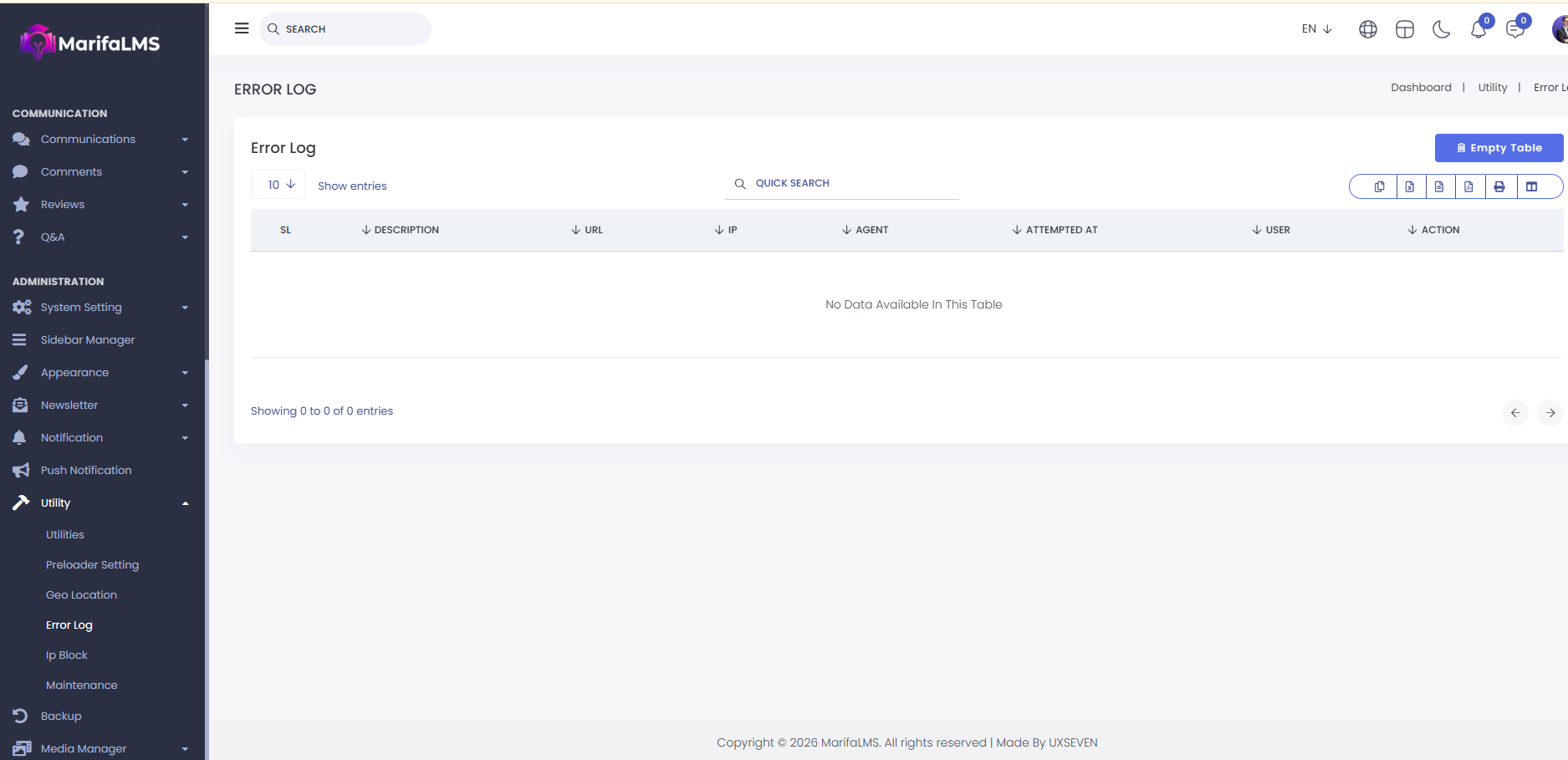Toggle the sidebar with hamburger icon
Viewport: 1568px width, 760px height.
242,28
